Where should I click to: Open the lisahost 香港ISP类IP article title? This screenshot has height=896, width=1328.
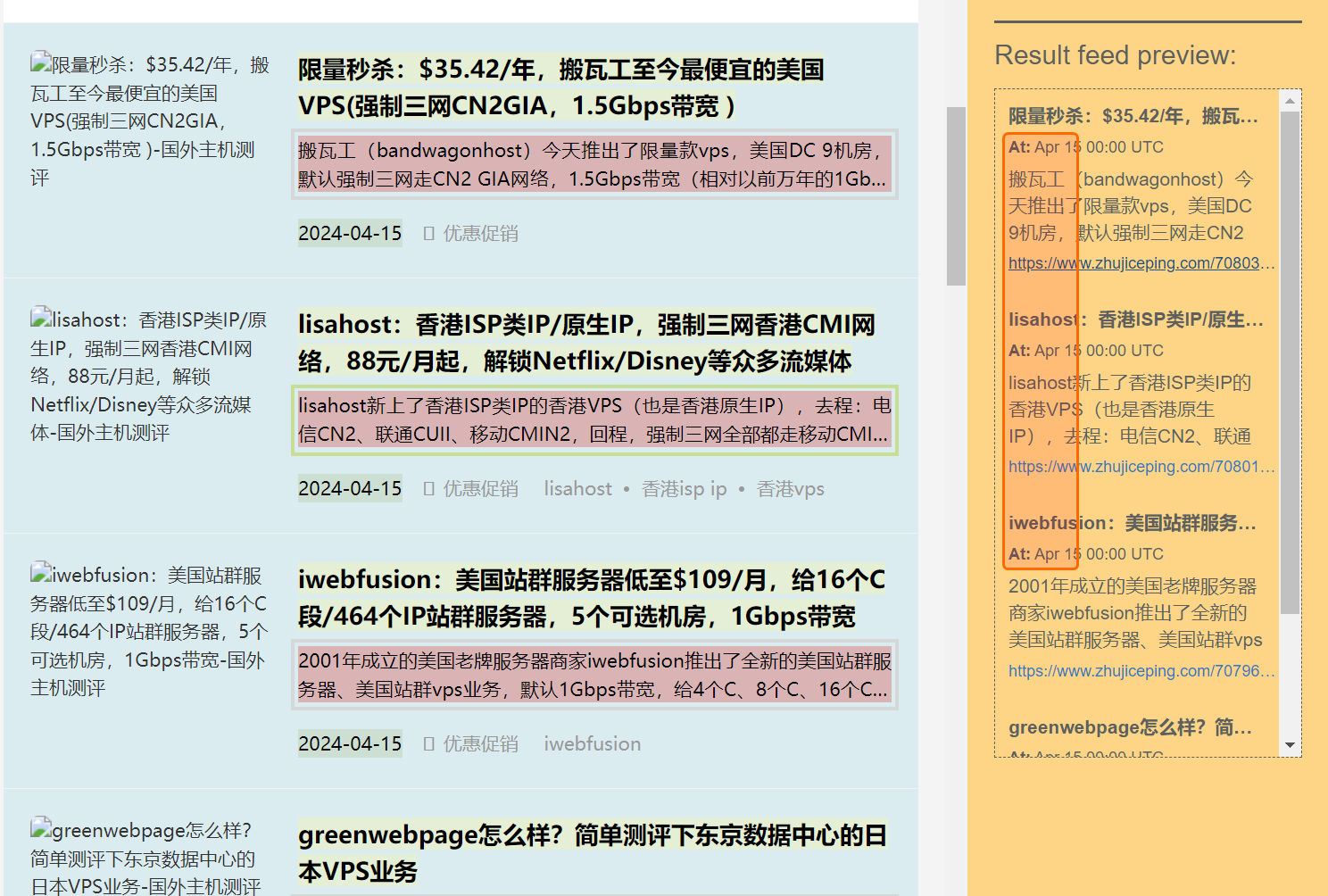[586, 343]
